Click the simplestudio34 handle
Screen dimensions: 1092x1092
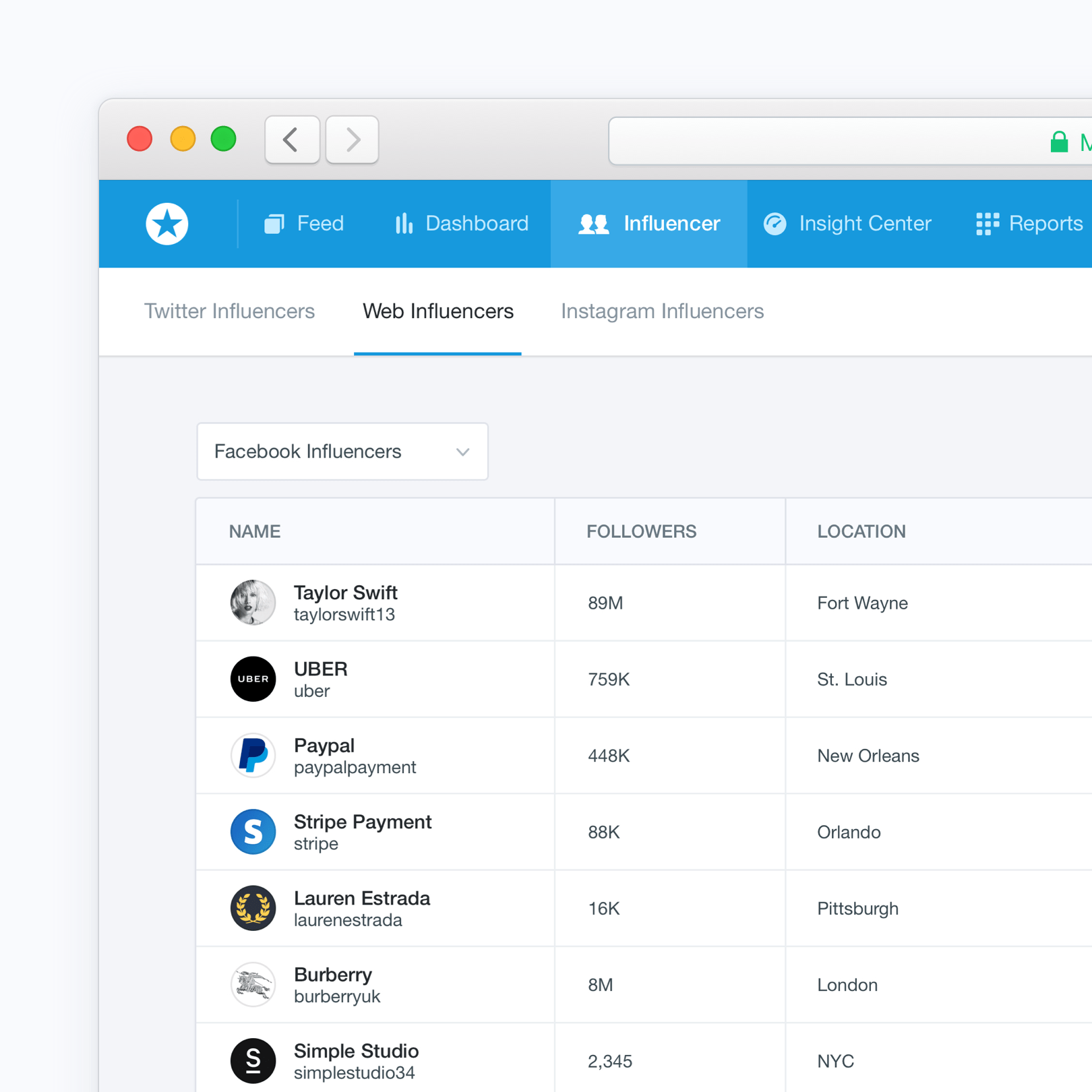(355, 1073)
